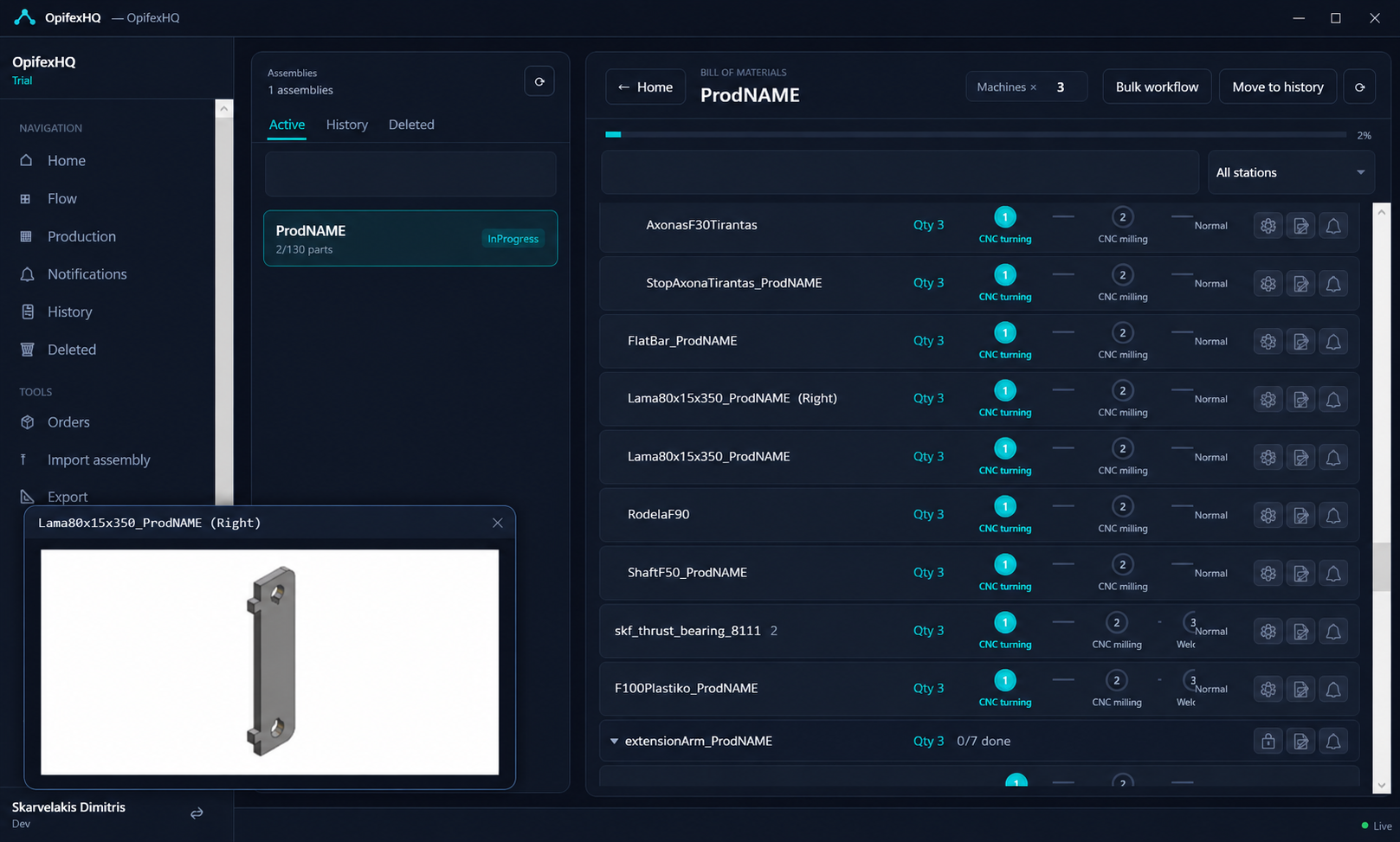Open settings gear for AxonasF30Tirantas row
This screenshot has width=1400, height=842.
(x=1268, y=226)
